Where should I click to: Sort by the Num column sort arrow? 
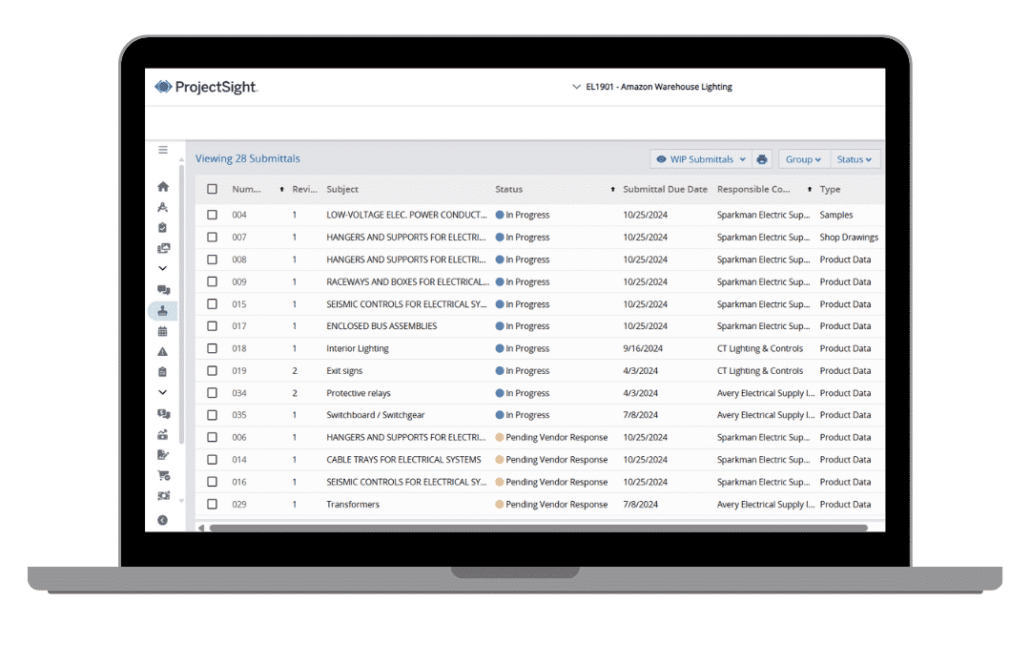[x=282, y=189]
